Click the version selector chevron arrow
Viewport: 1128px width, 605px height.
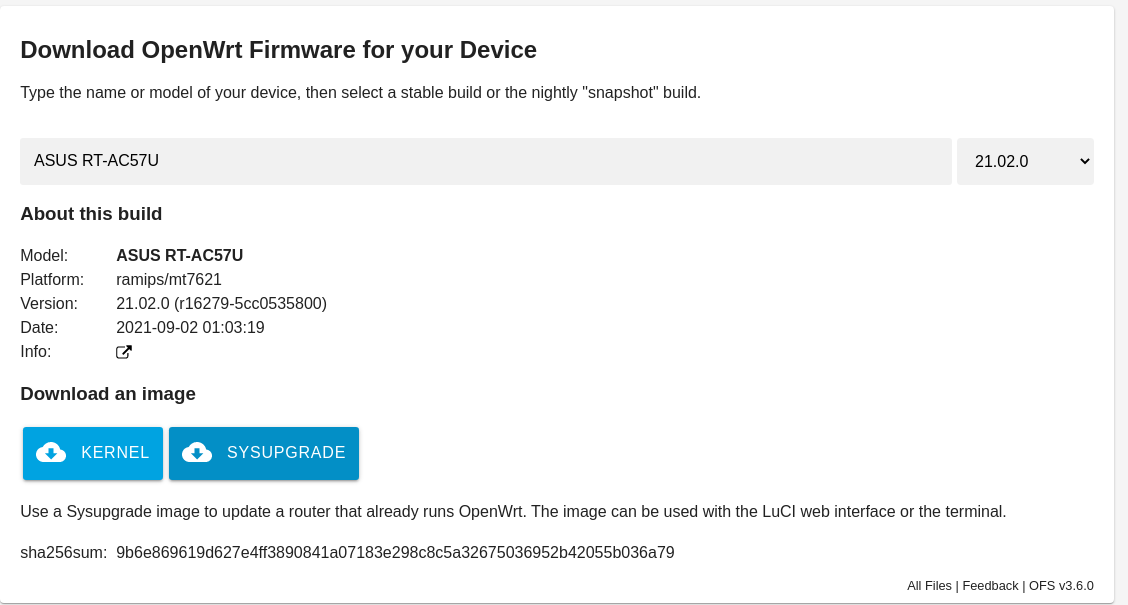1085,161
